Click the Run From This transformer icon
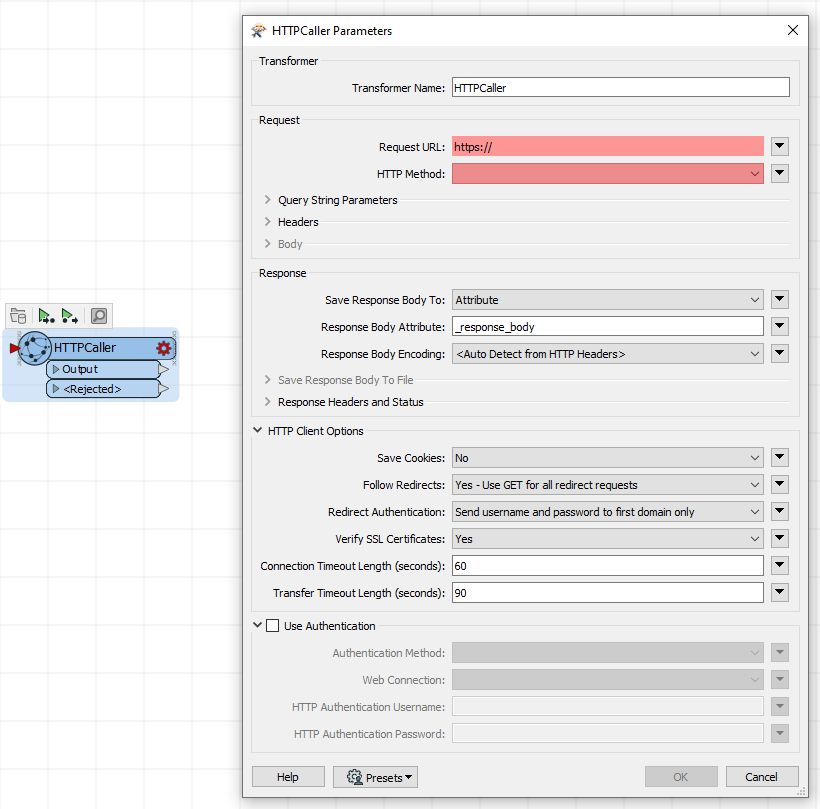The width and height of the screenshot is (820, 809). click(x=70, y=316)
